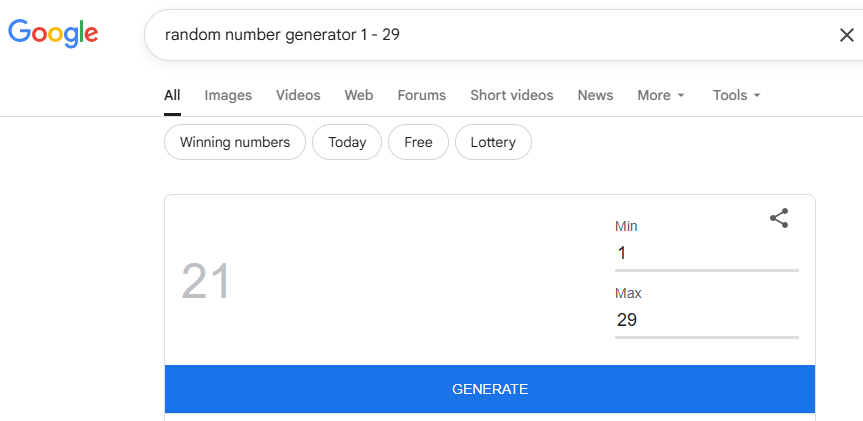Click the Max value input field
Viewport: 863px width, 421px height.
706,320
